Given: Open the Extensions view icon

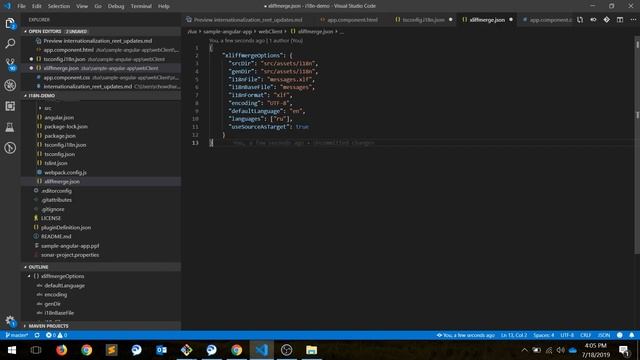Looking at the screenshot, I should pyautogui.click(x=10, y=106).
